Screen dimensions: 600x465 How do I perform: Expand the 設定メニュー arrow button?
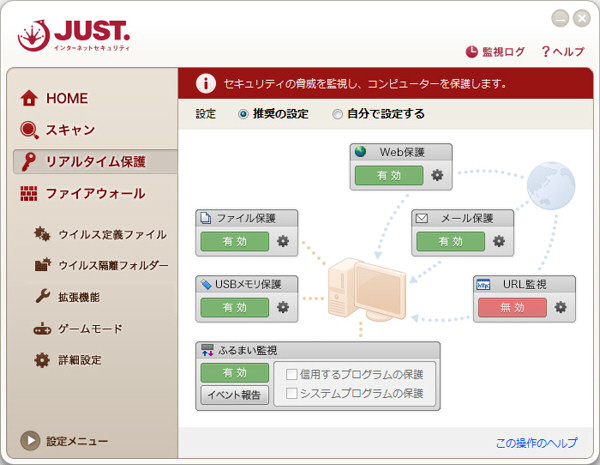pos(30,440)
